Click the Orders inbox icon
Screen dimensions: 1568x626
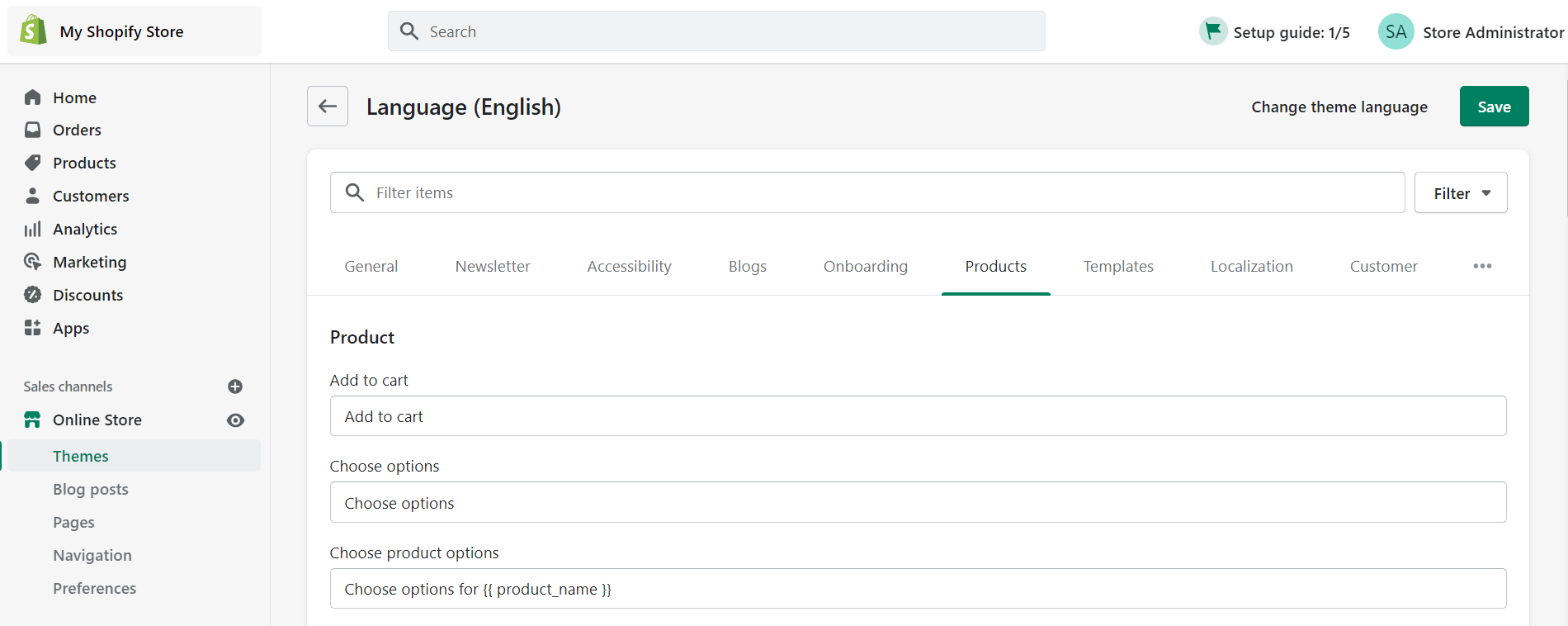pyautogui.click(x=32, y=130)
